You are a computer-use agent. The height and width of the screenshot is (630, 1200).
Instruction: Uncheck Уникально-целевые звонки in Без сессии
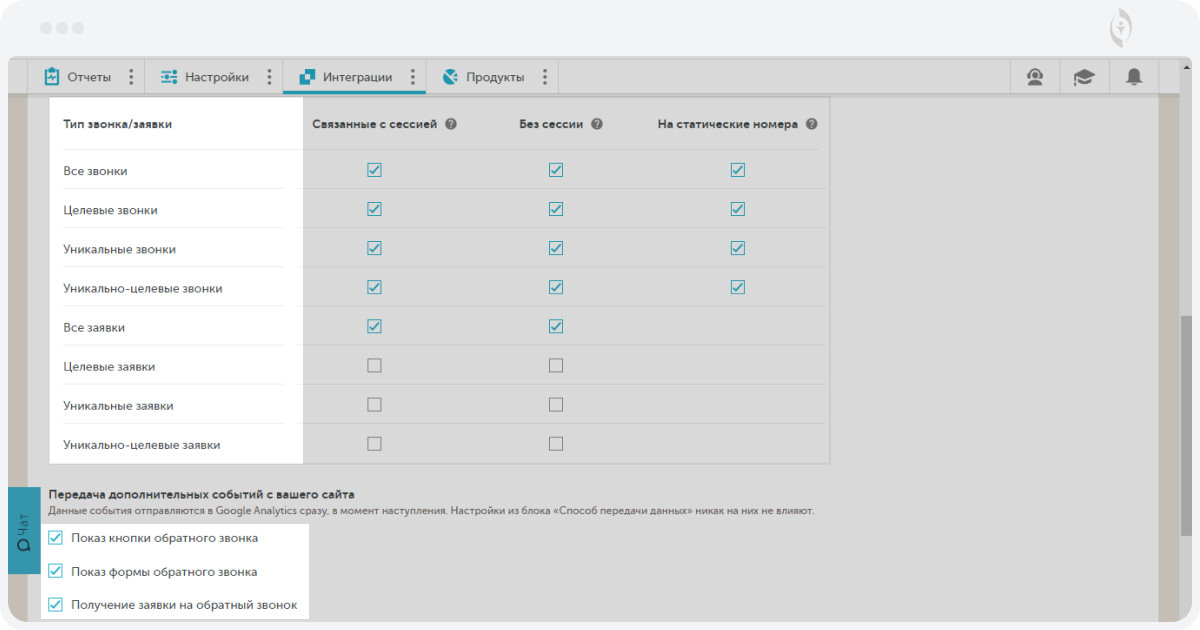coord(556,287)
